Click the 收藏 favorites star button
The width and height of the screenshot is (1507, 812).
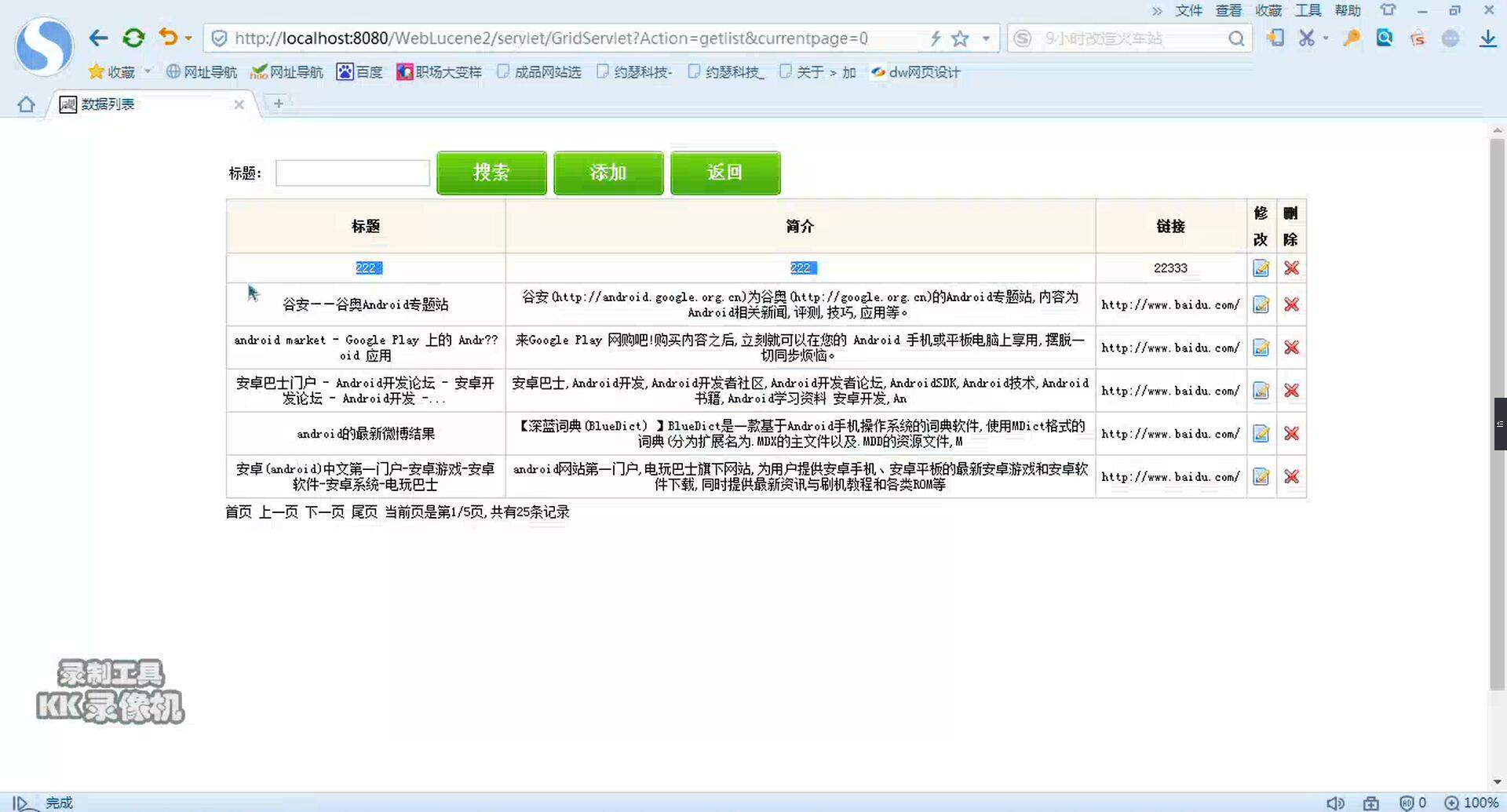(111, 72)
